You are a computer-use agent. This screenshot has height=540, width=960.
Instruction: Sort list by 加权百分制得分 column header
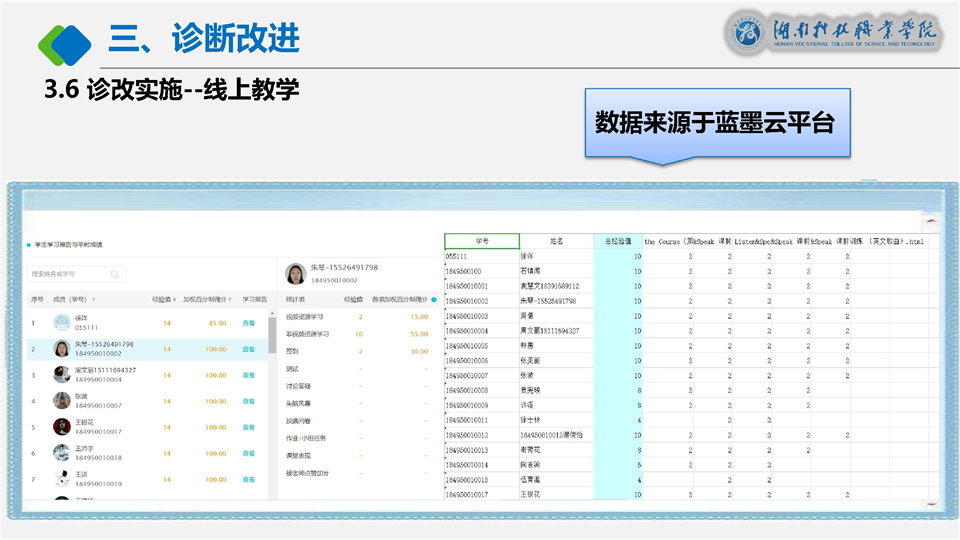[205, 299]
